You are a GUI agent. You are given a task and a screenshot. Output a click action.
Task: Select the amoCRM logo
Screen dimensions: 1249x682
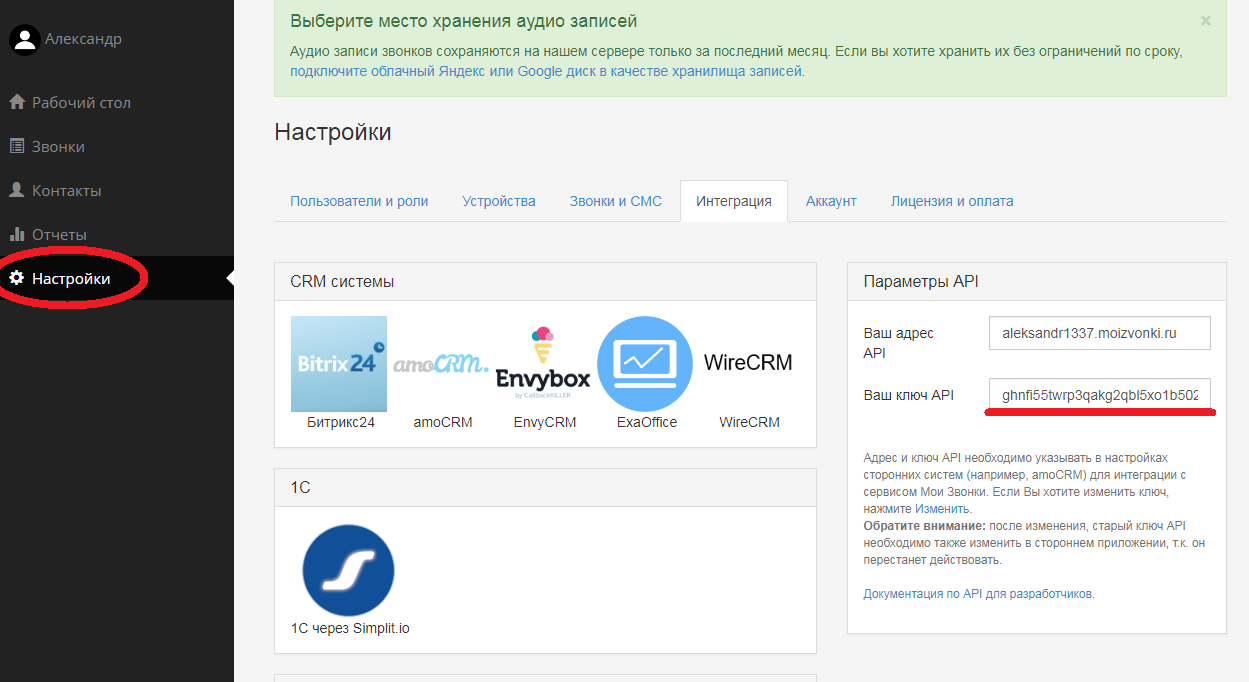(x=441, y=363)
